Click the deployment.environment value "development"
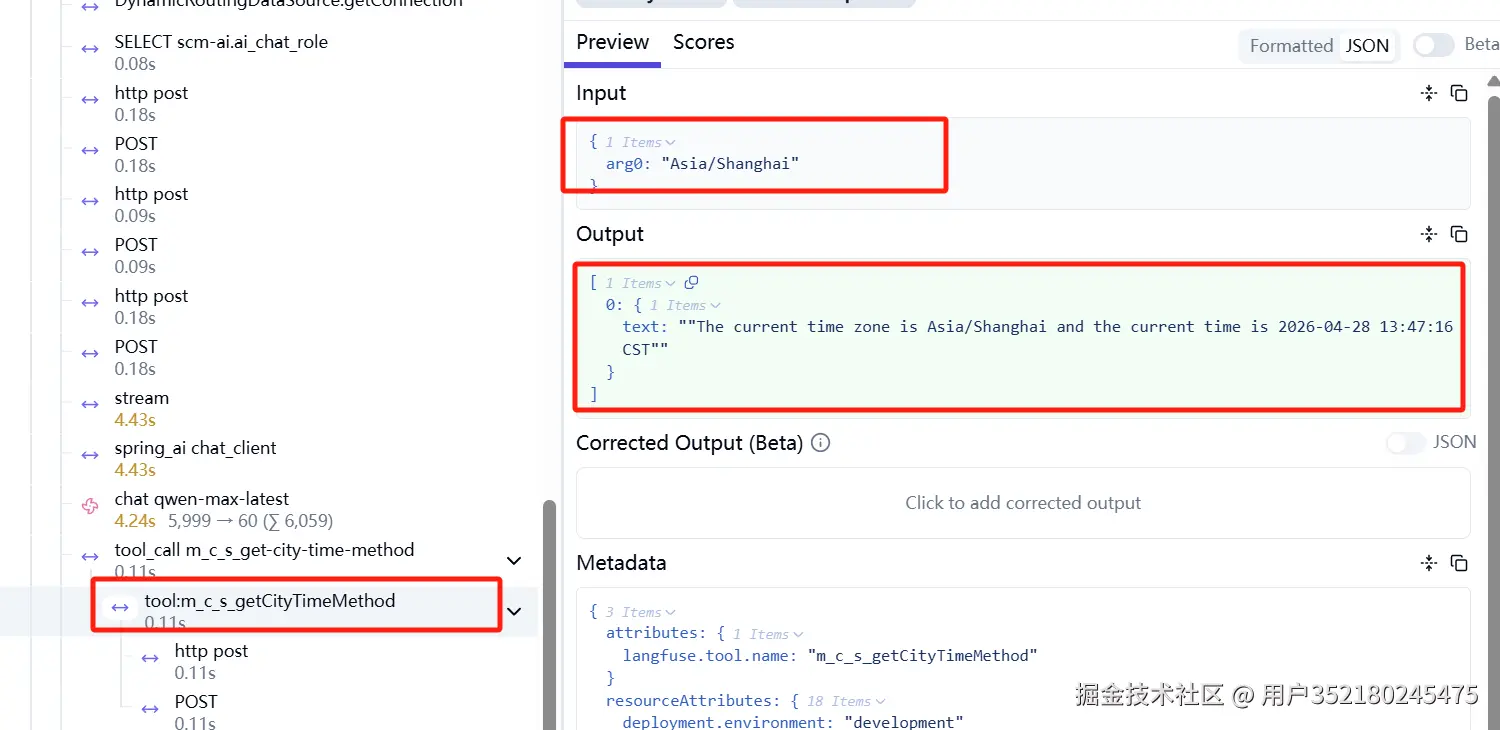Image resolution: width=1500 pixels, height=730 pixels. click(904, 723)
